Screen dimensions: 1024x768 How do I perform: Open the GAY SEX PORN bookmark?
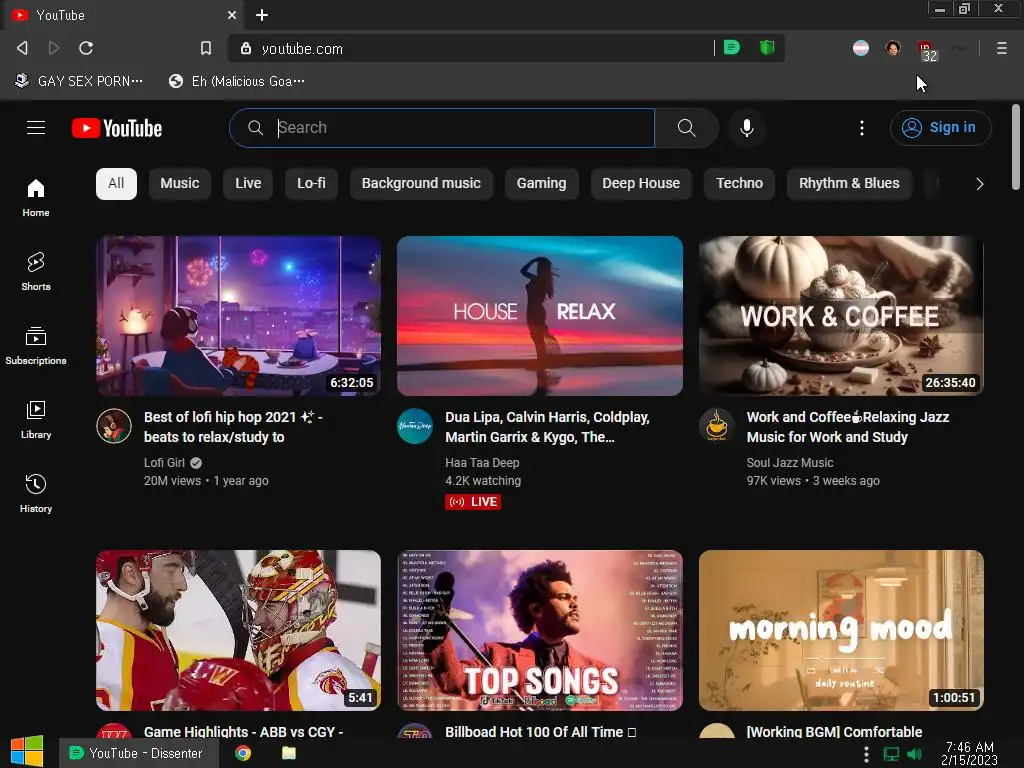coord(78,81)
